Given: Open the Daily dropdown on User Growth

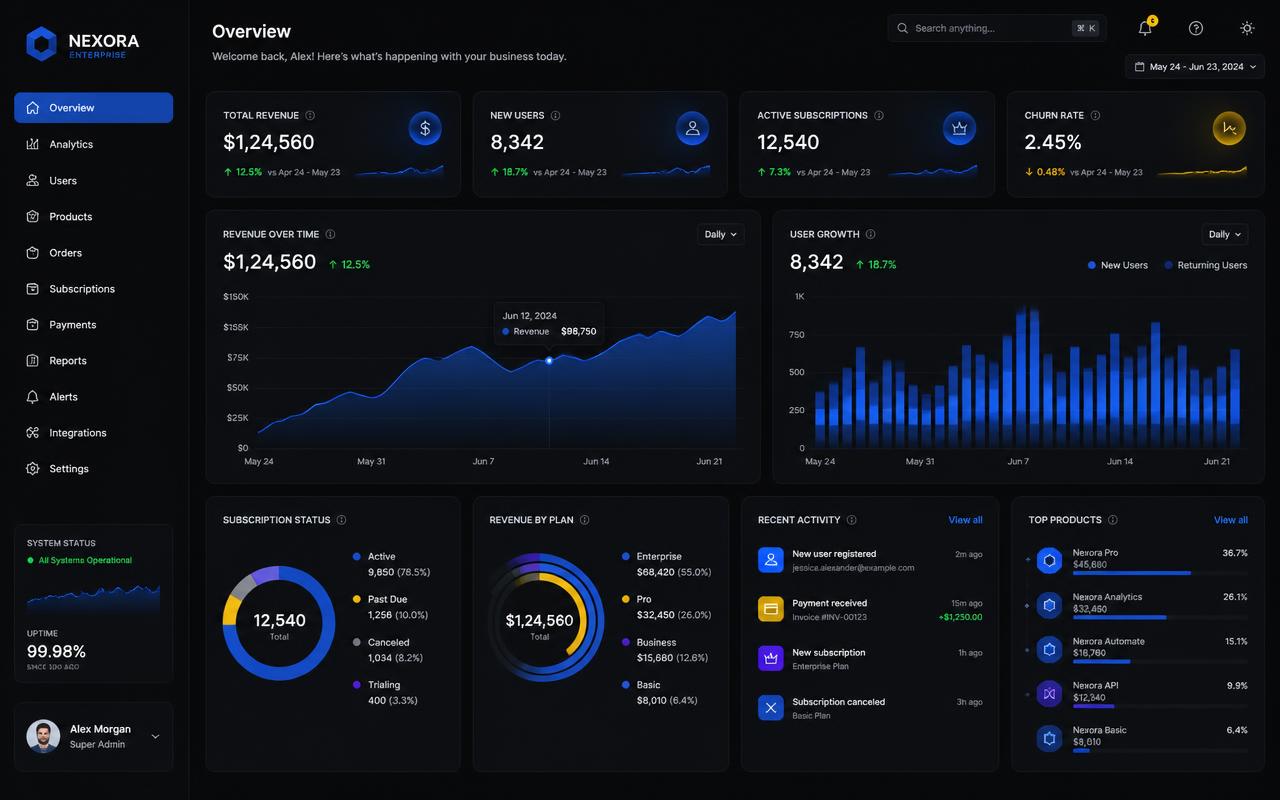Looking at the screenshot, I should pos(1226,234).
